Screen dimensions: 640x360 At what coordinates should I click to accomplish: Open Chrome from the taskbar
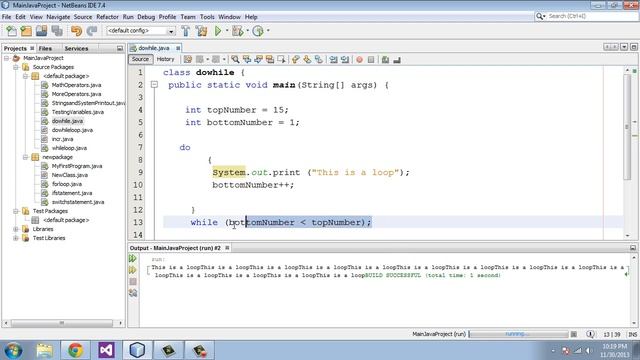[x=76, y=350]
